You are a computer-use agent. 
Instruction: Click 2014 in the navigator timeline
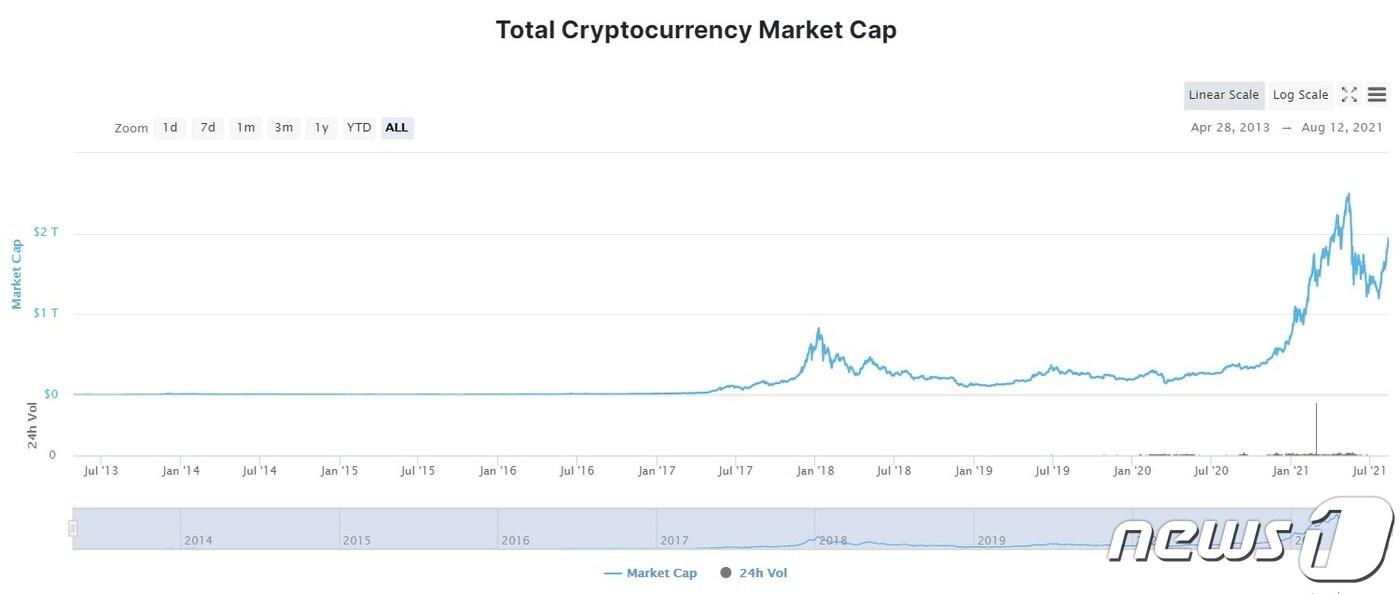click(x=198, y=540)
